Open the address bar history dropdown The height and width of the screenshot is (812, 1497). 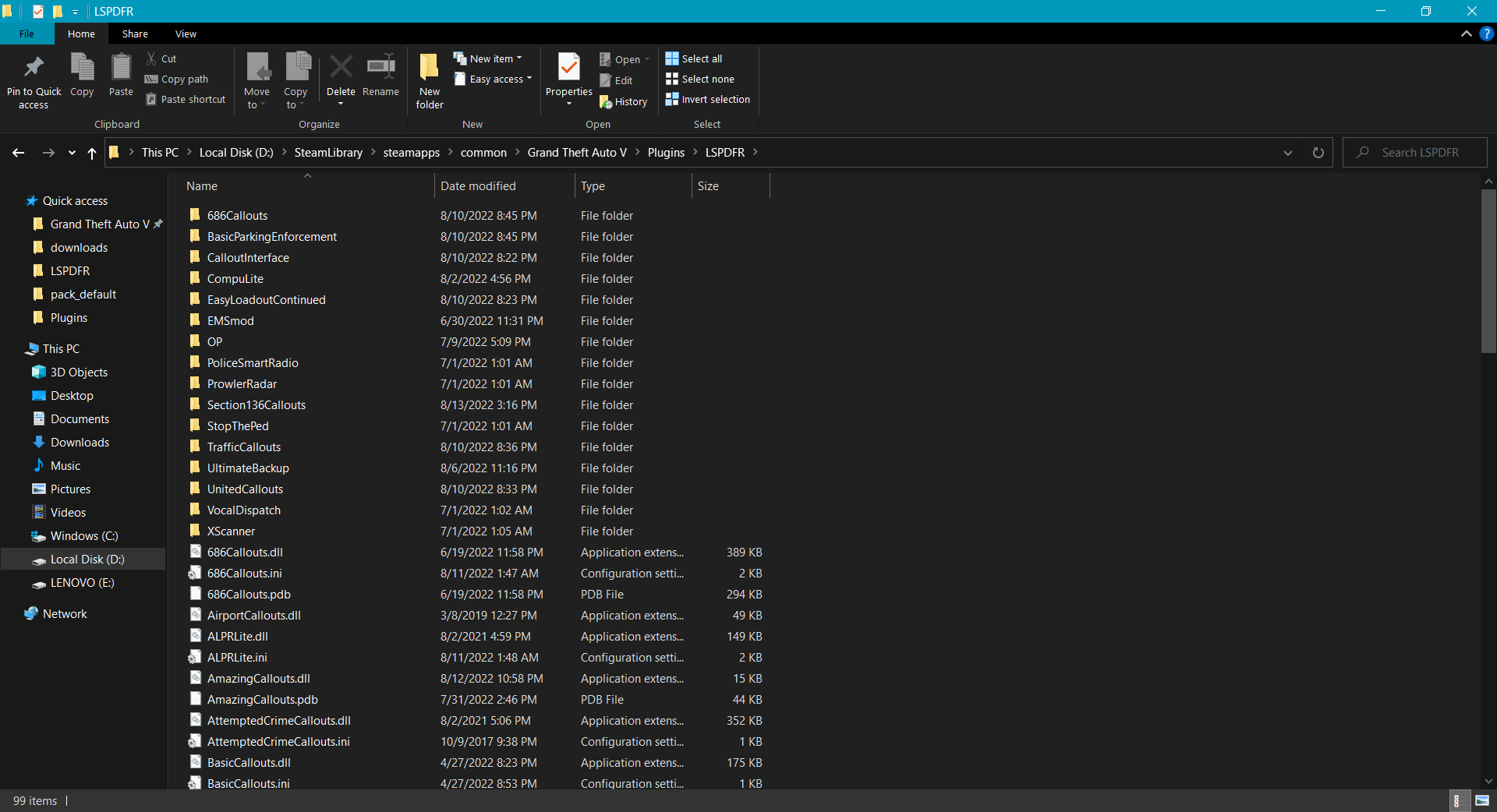tap(1287, 153)
